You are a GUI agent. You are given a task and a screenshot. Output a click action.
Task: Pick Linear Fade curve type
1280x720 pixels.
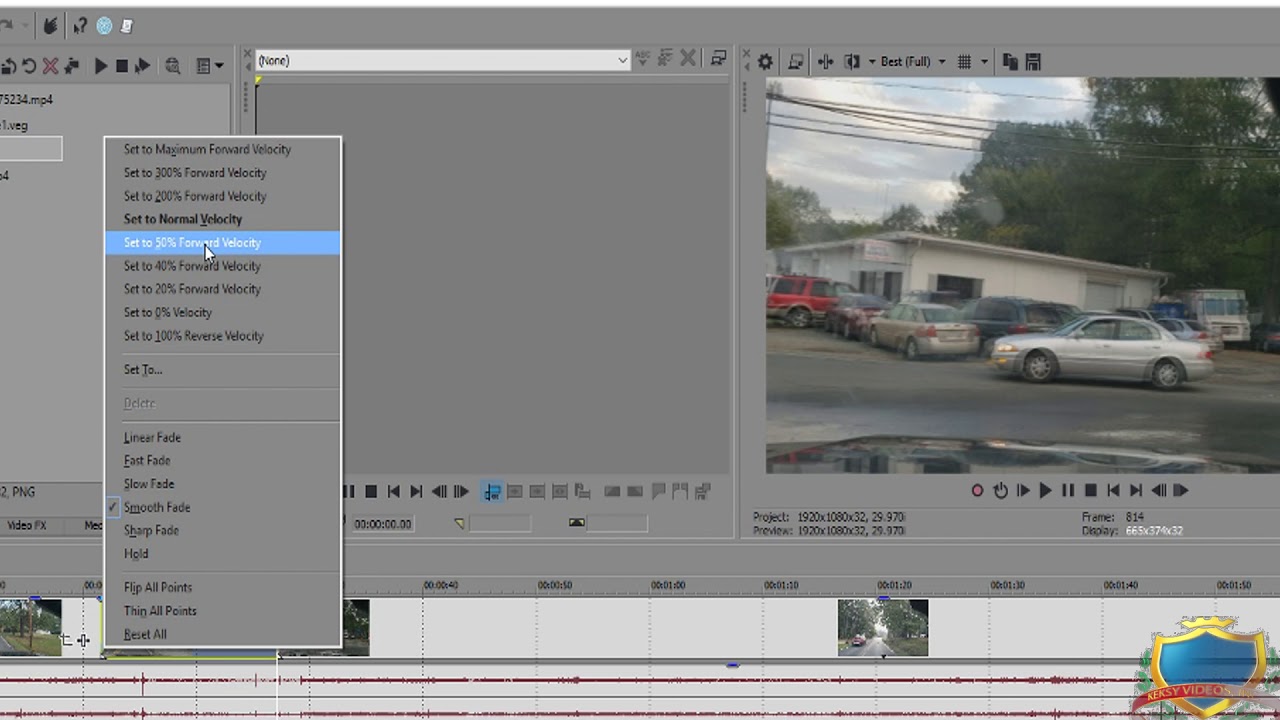(x=222, y=437)
